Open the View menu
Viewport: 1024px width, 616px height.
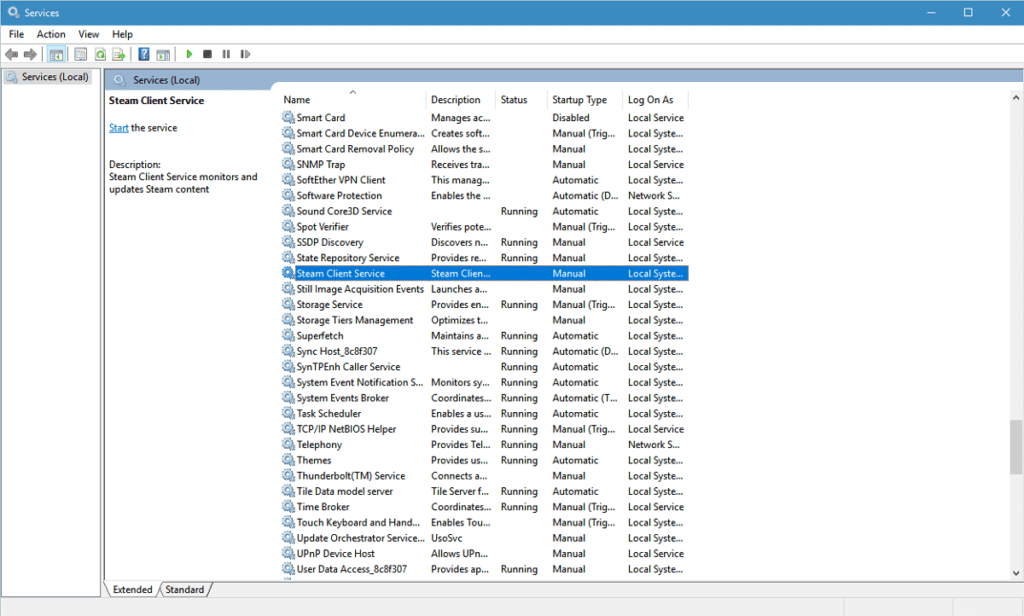[88, 33]
